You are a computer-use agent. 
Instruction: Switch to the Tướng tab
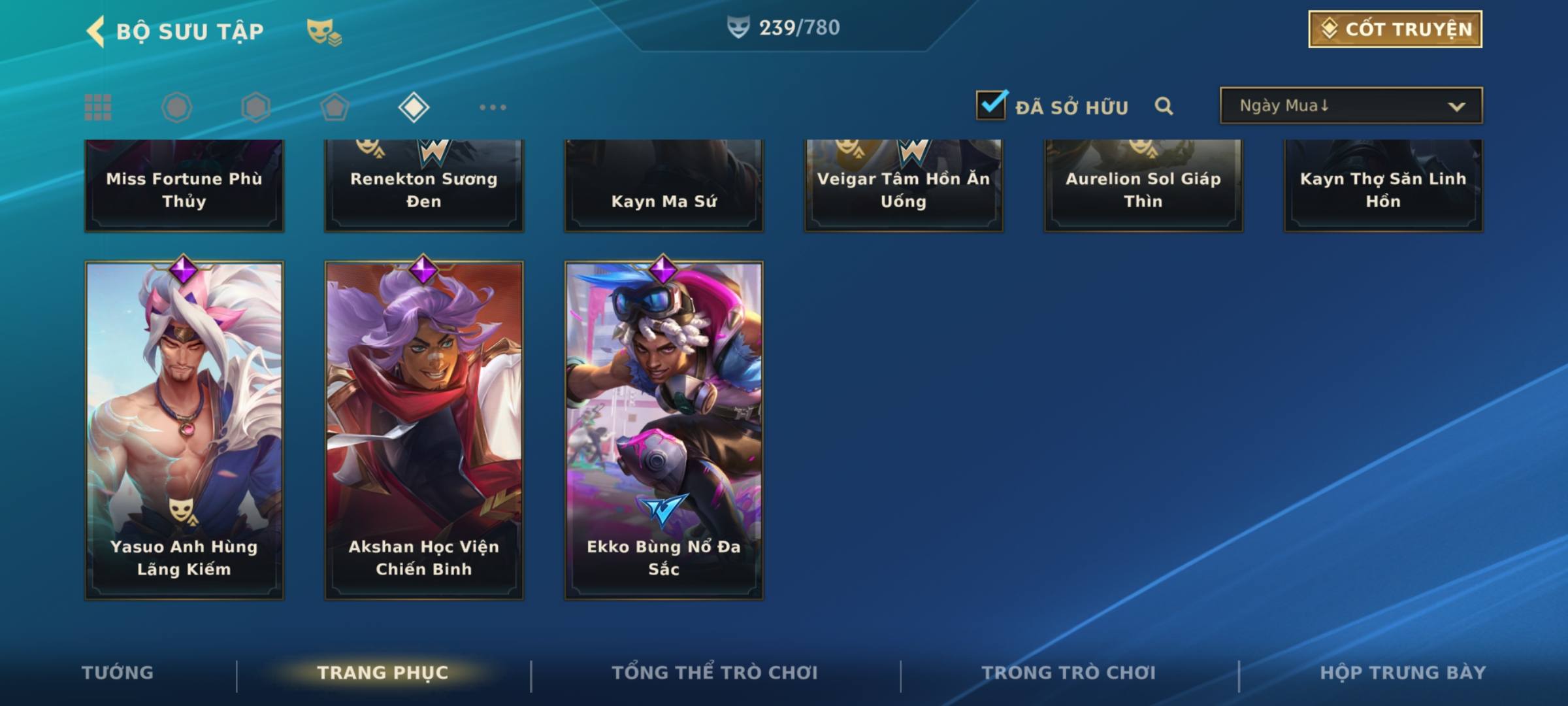click(x=118, y=673)
